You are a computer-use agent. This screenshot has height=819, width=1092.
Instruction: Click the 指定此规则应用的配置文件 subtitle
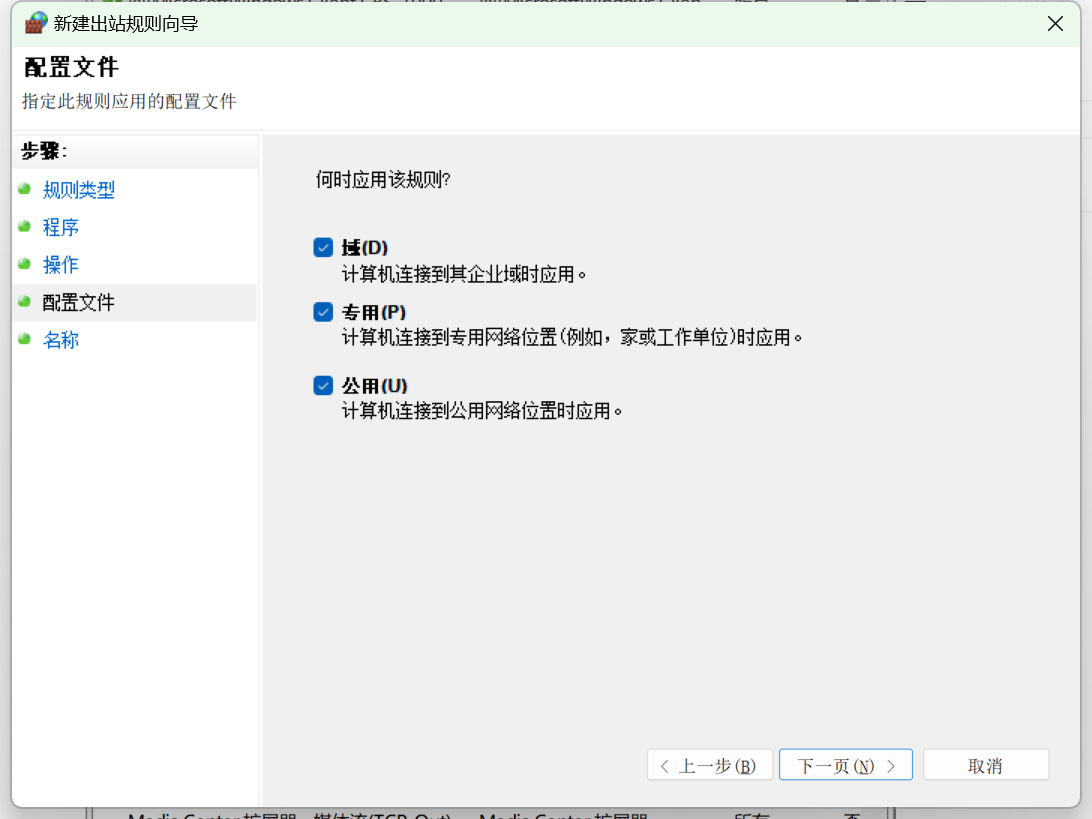[x=130, y=102]
